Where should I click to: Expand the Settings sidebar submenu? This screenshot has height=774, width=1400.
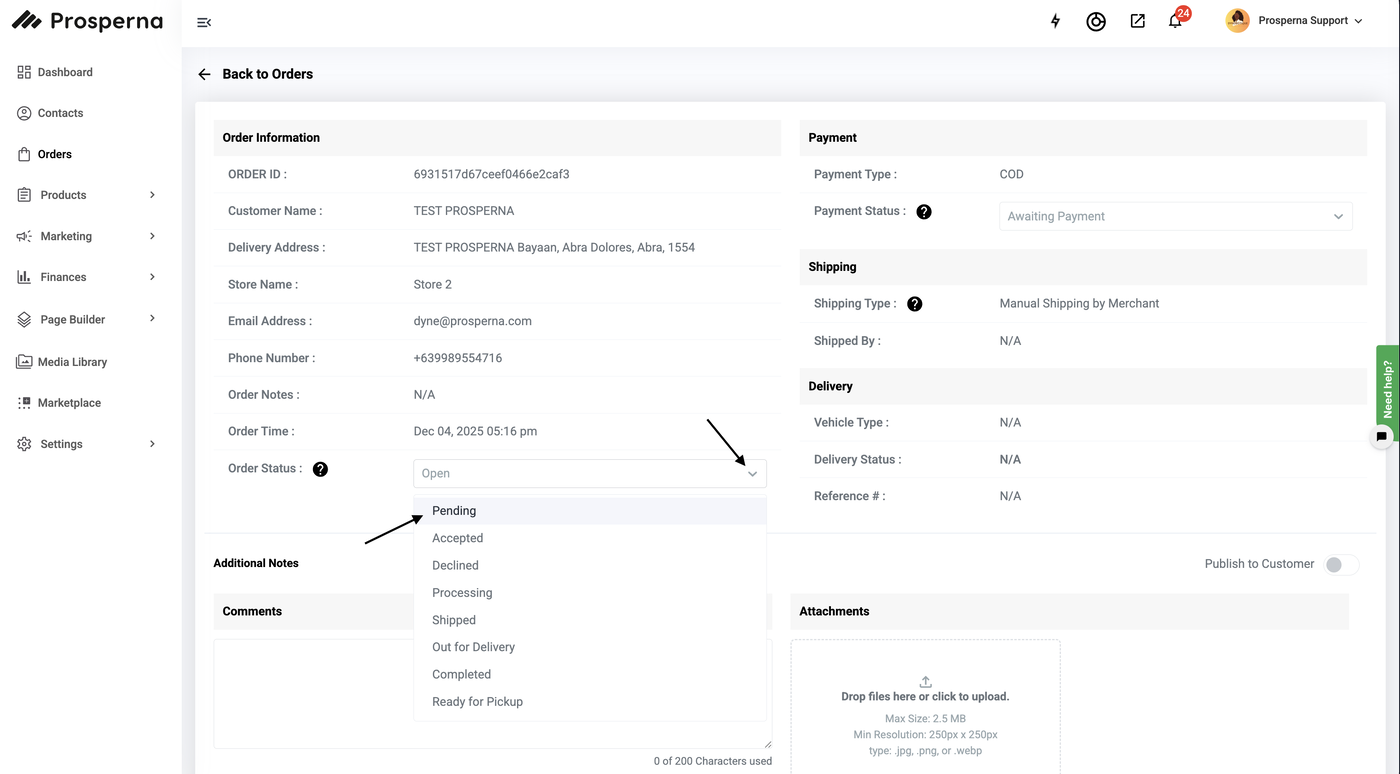[x=152, y=444]
